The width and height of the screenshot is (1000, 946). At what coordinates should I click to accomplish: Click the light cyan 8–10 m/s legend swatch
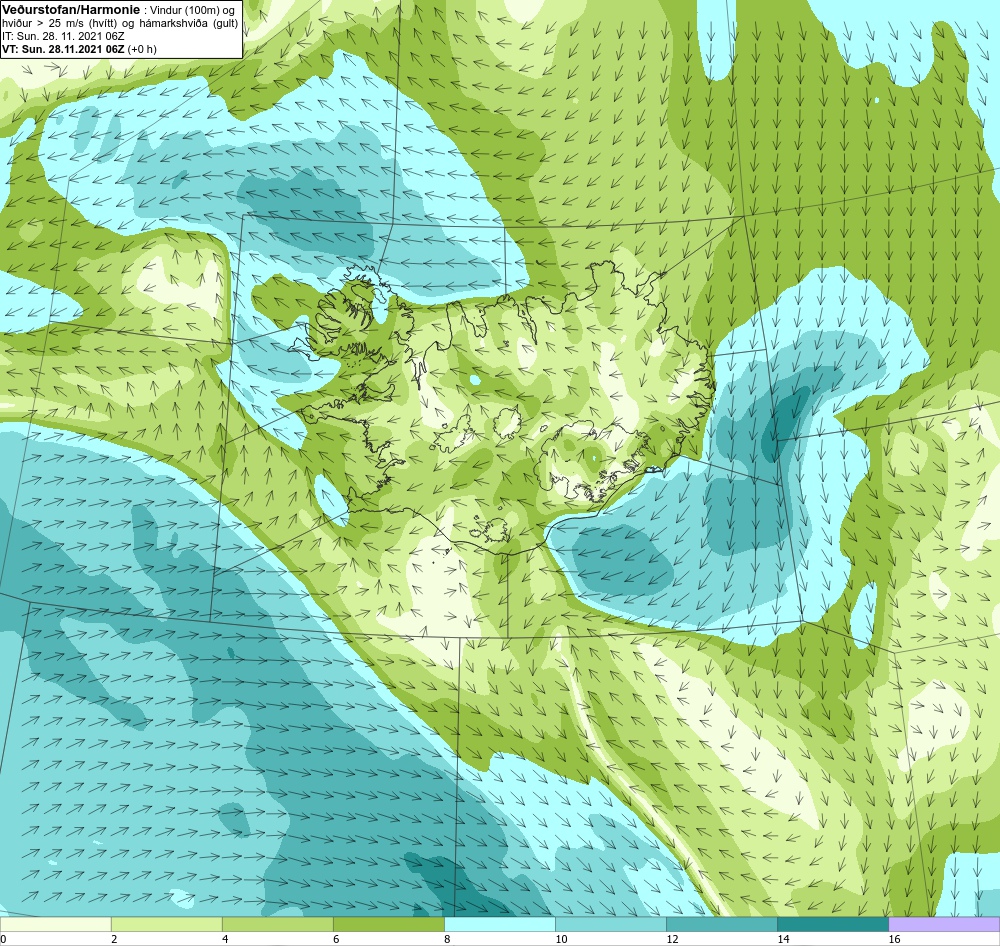(500, 924)
